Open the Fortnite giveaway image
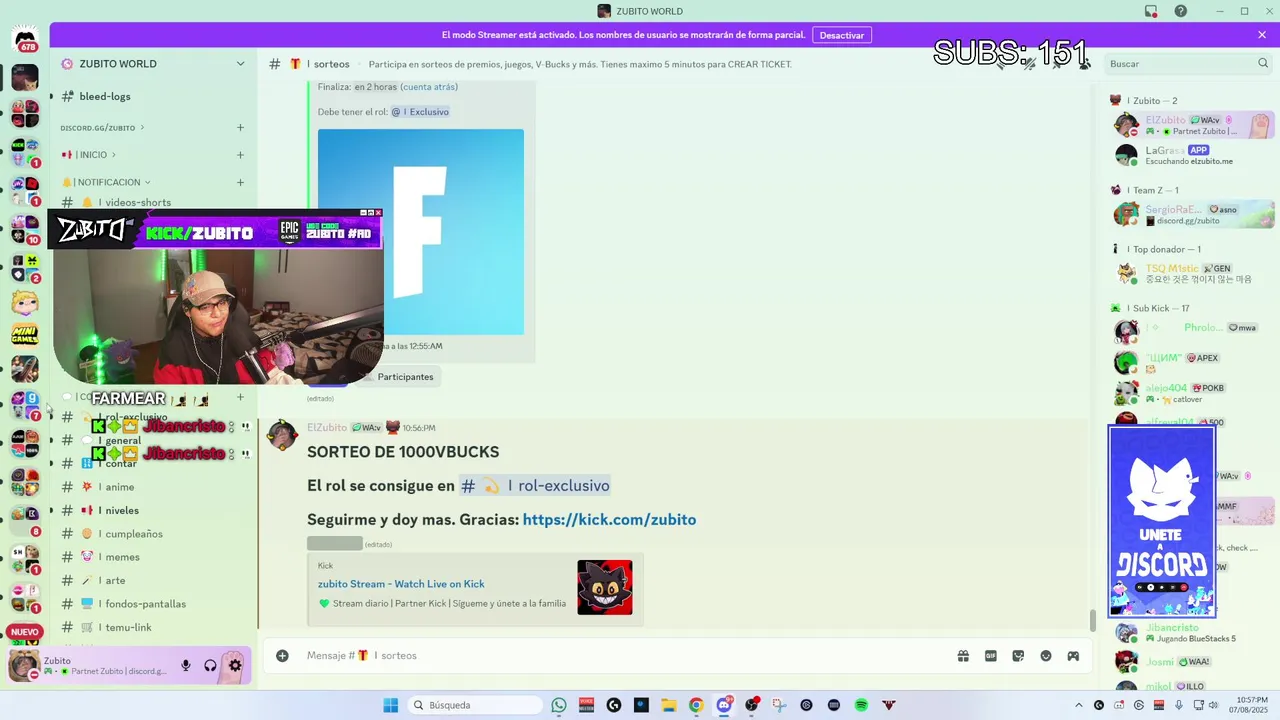This screenshot has width=1280, height=720. tap(421, 232)
